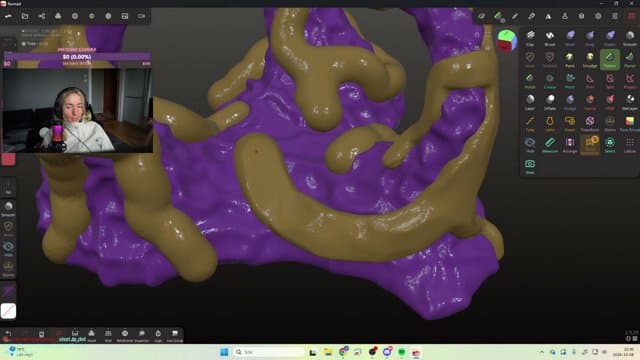Choose the Insert tool

(570, 123)
